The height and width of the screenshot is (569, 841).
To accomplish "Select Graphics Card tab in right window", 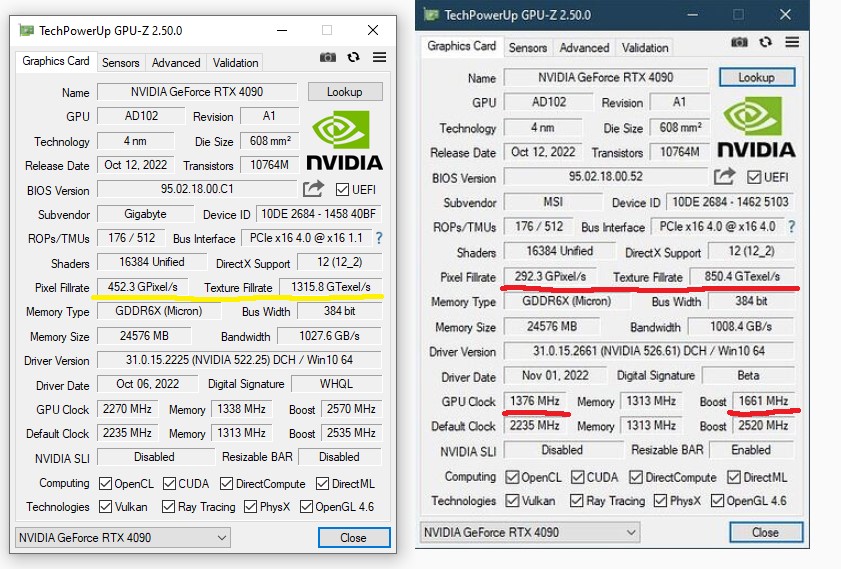I will [x=462, y=46].
